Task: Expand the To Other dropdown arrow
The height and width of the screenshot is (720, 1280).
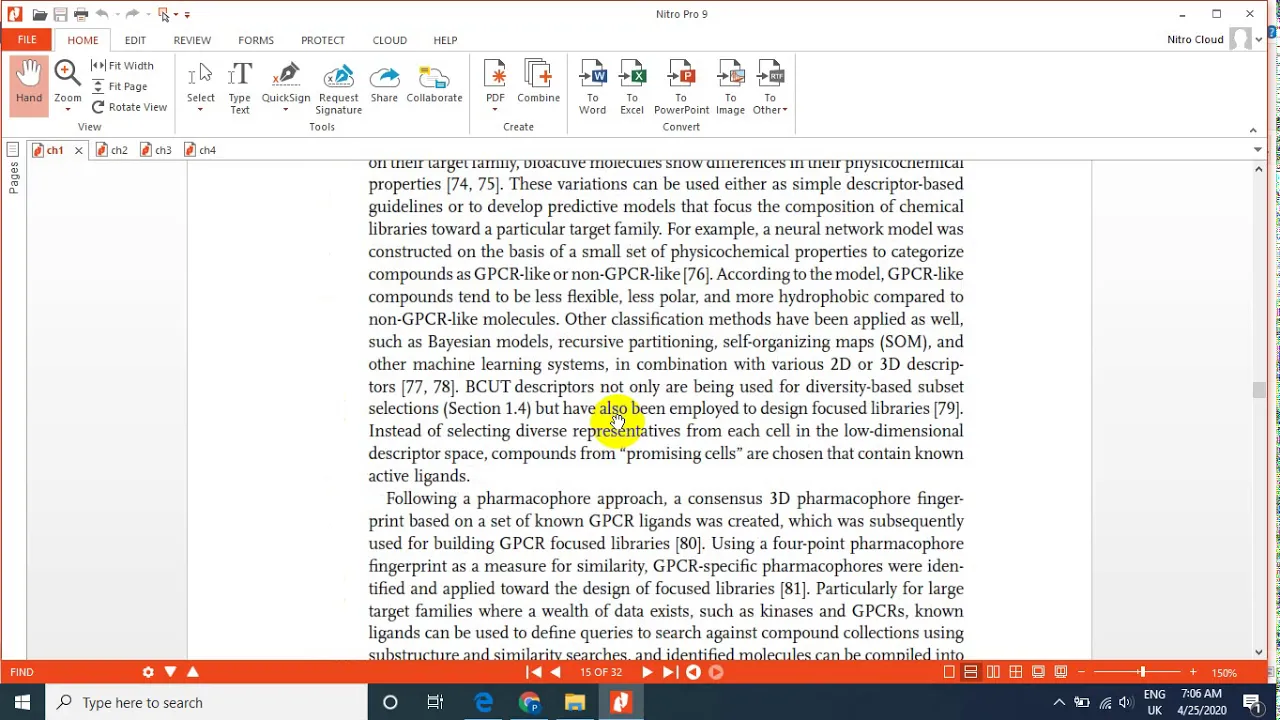Action: [785, 110]
